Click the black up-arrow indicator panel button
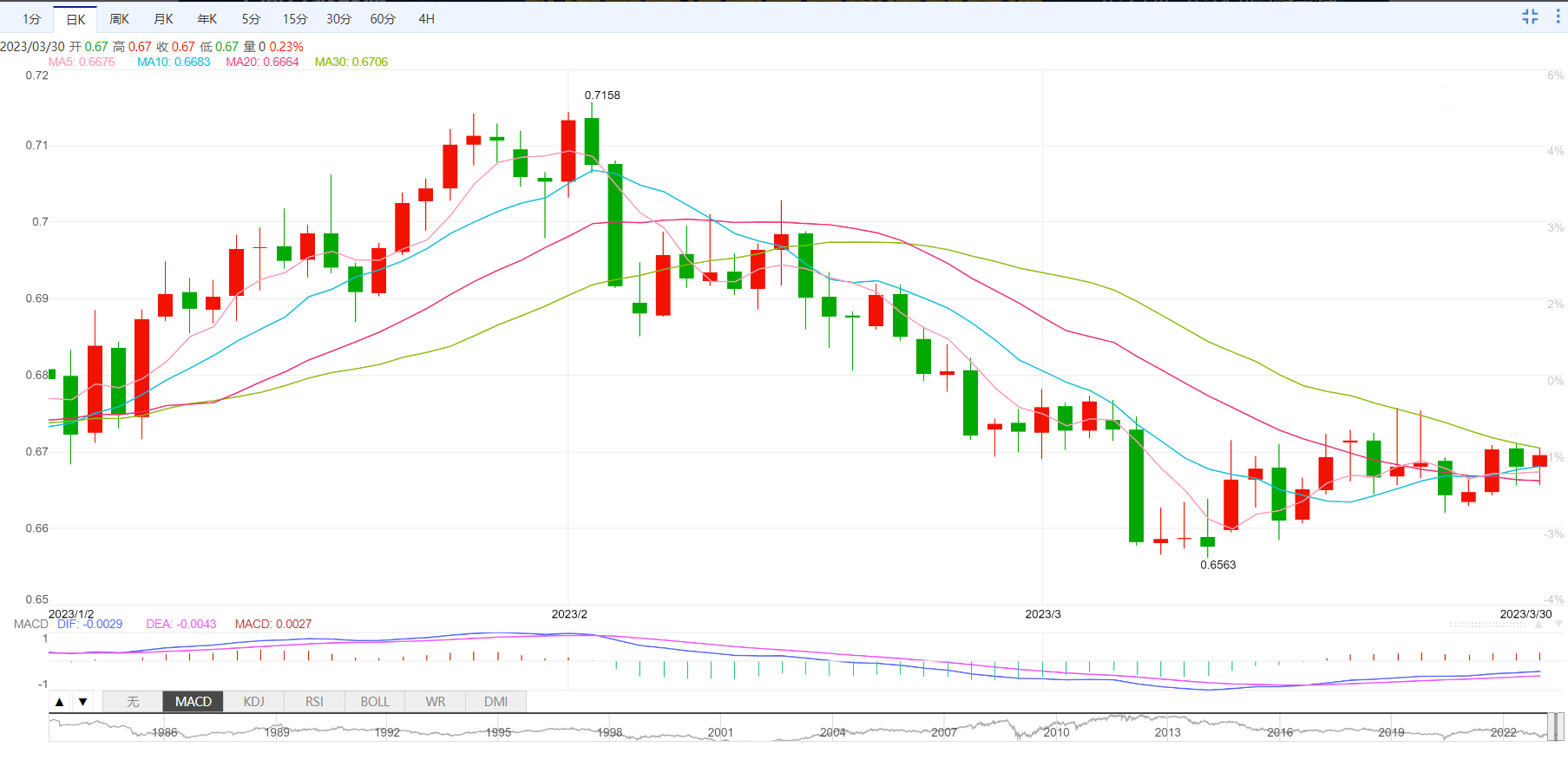The width and height of the screenshot is (1568, 773). pos(60,702)
